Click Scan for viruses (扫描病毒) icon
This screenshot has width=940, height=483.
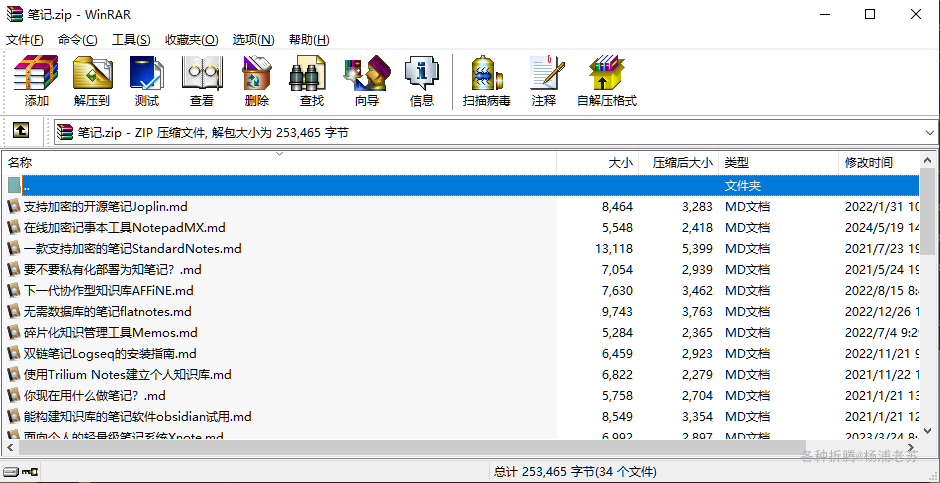tap(486, 81)
